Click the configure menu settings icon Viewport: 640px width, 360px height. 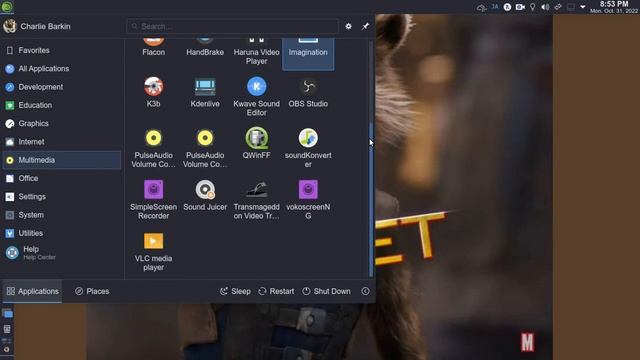coord(348,26)
